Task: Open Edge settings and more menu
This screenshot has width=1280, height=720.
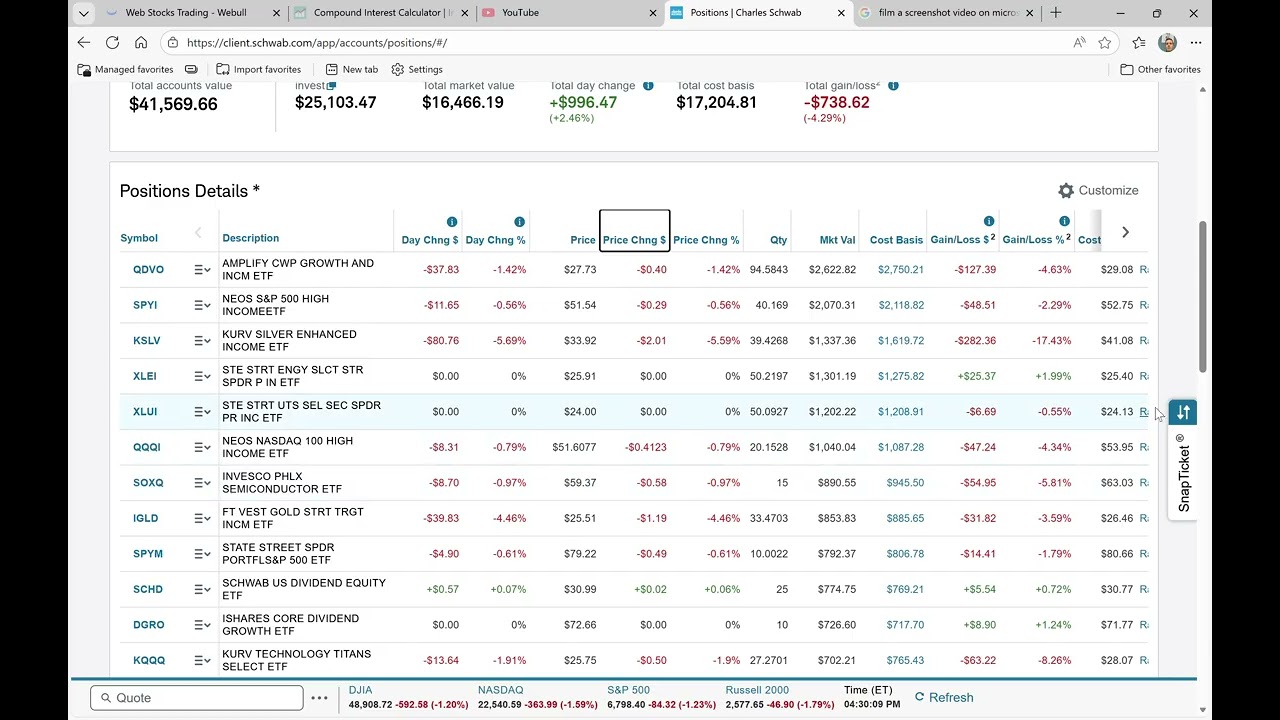Action: click(1196, 43)
